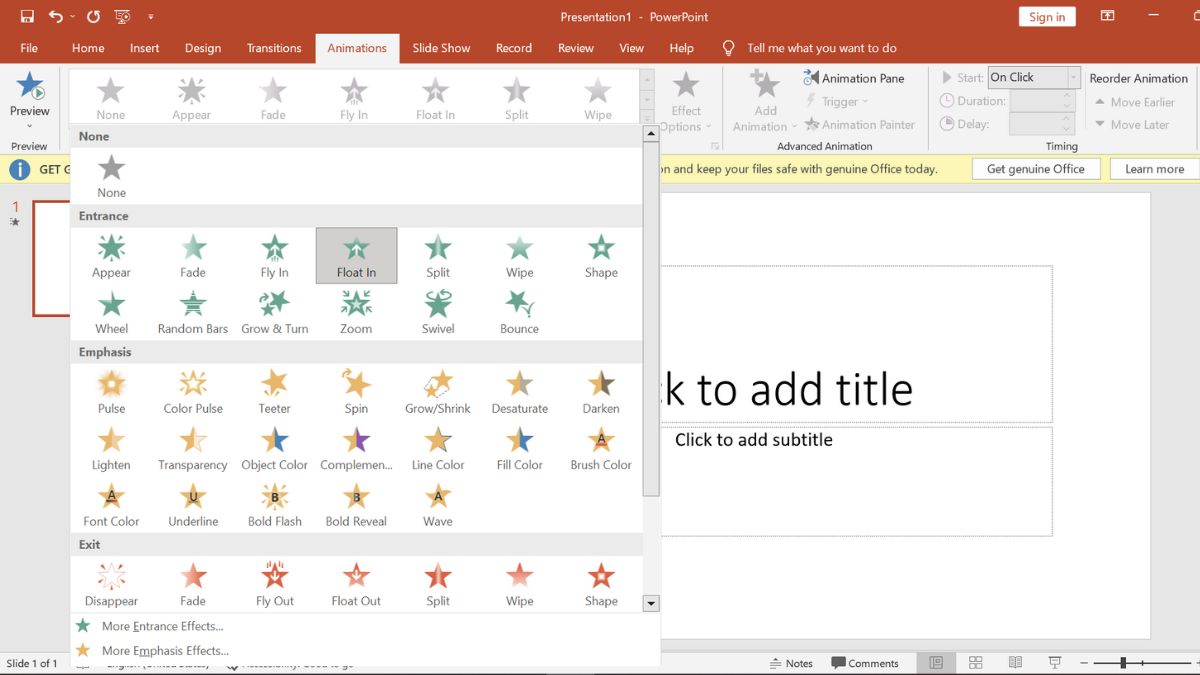
Task: Select the Zoom entrance effect
Action: coord(356,312)
